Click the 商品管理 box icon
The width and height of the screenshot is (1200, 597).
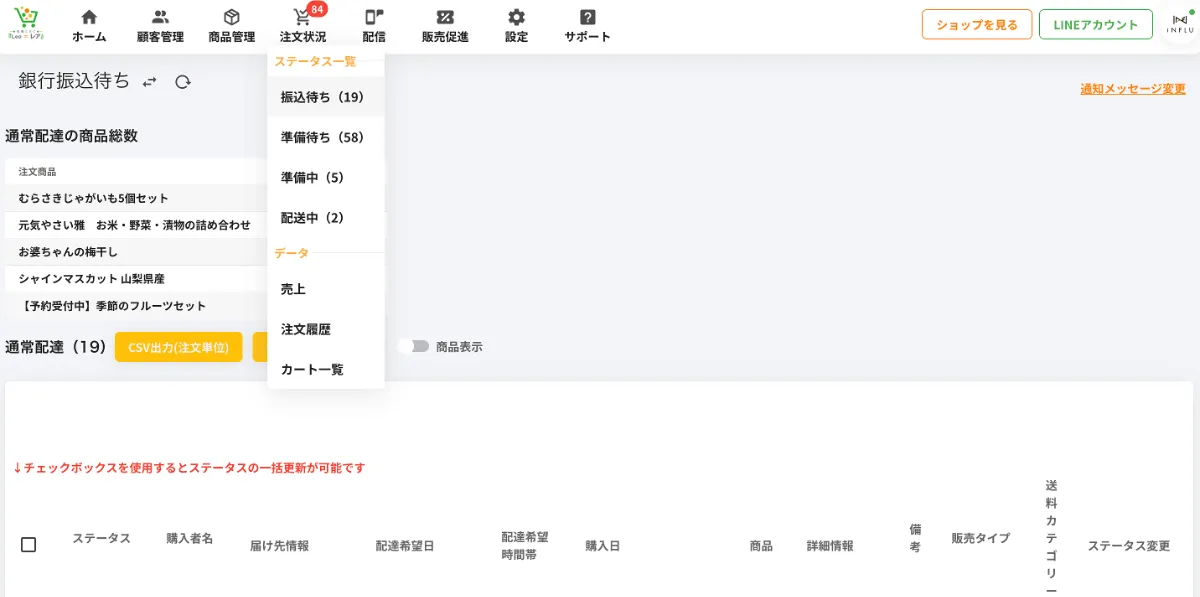[232, 19]
